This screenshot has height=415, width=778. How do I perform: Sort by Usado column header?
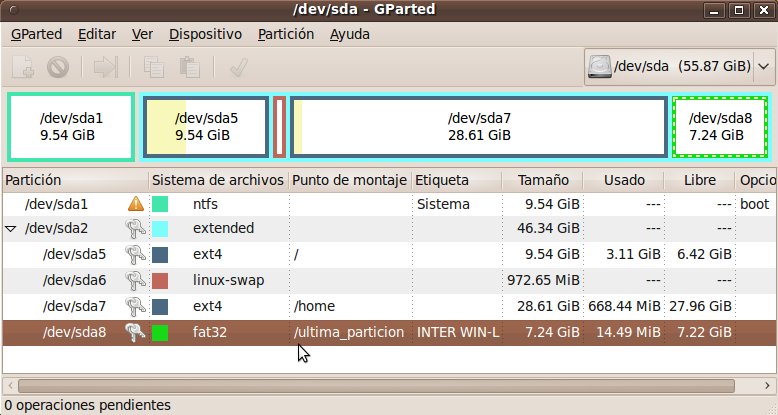click(x=624, y=180)
